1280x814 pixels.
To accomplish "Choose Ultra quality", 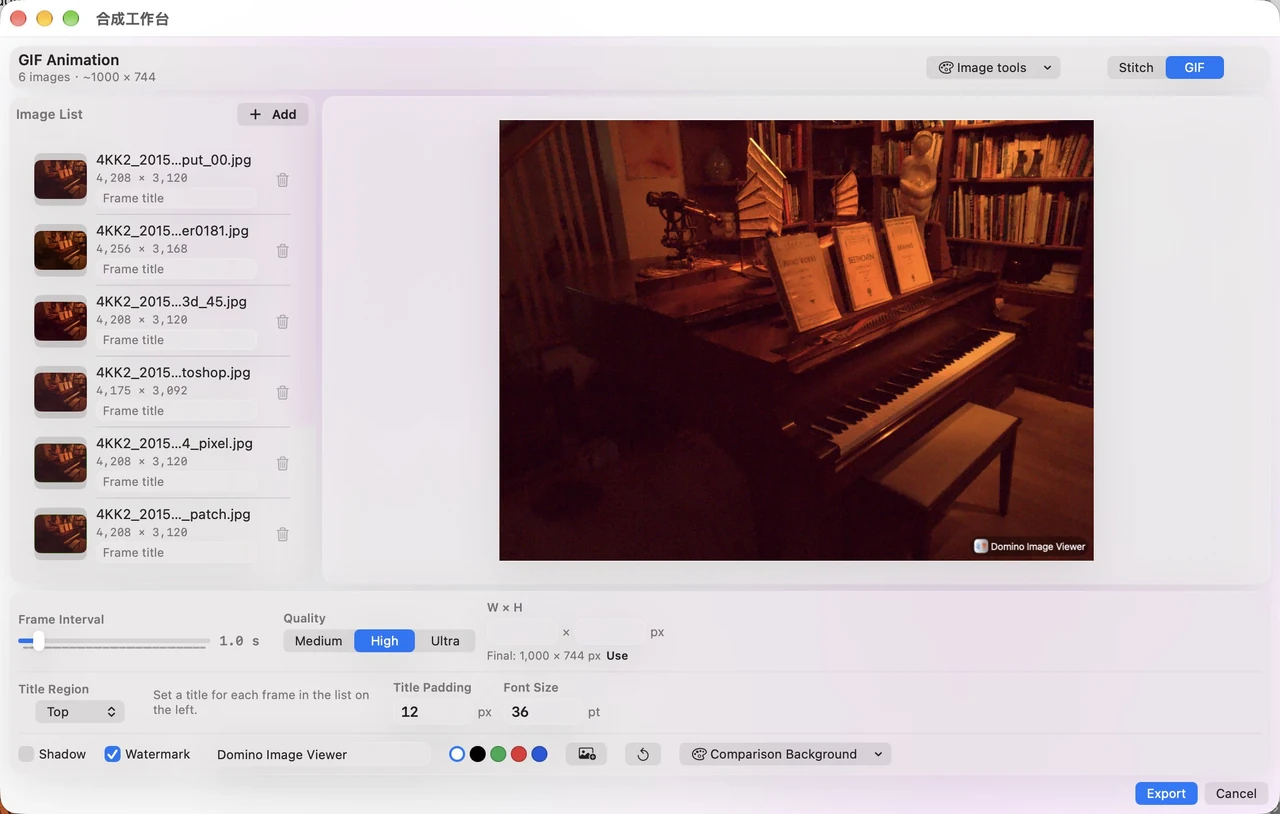I will click(x=445, y=641).
